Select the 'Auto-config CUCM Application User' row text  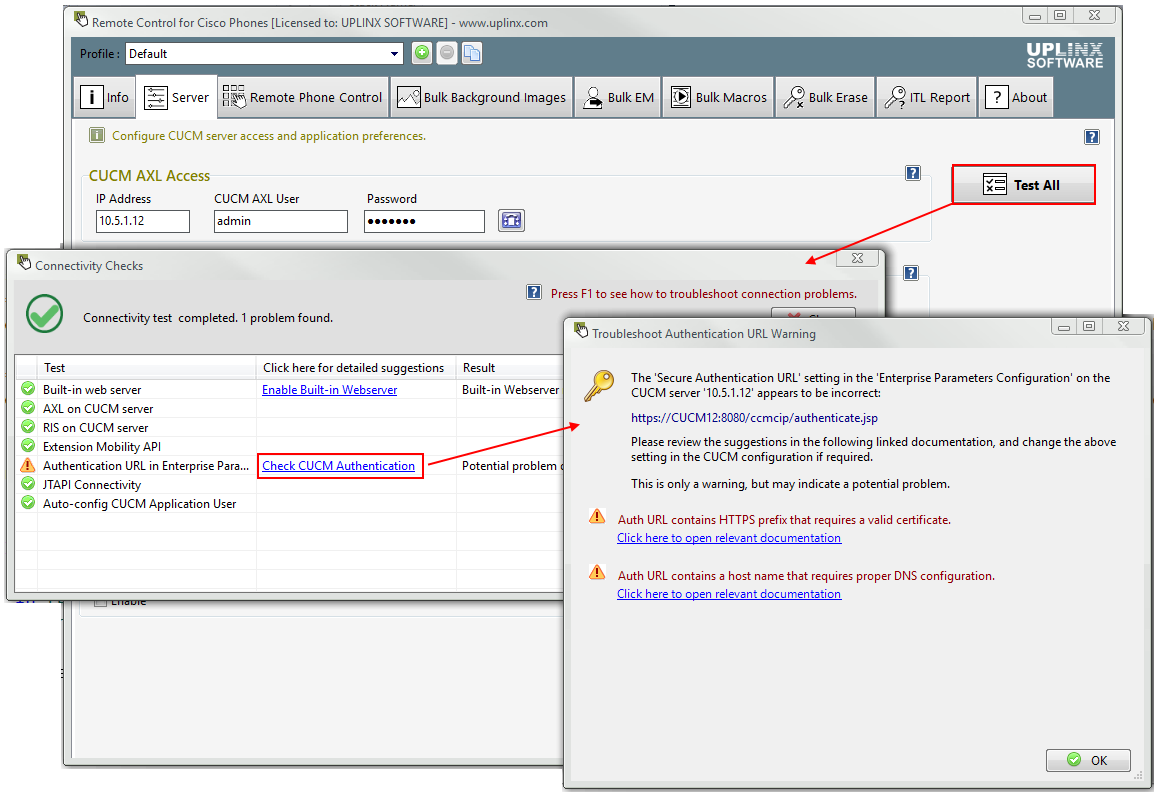(x=140, y=505)
